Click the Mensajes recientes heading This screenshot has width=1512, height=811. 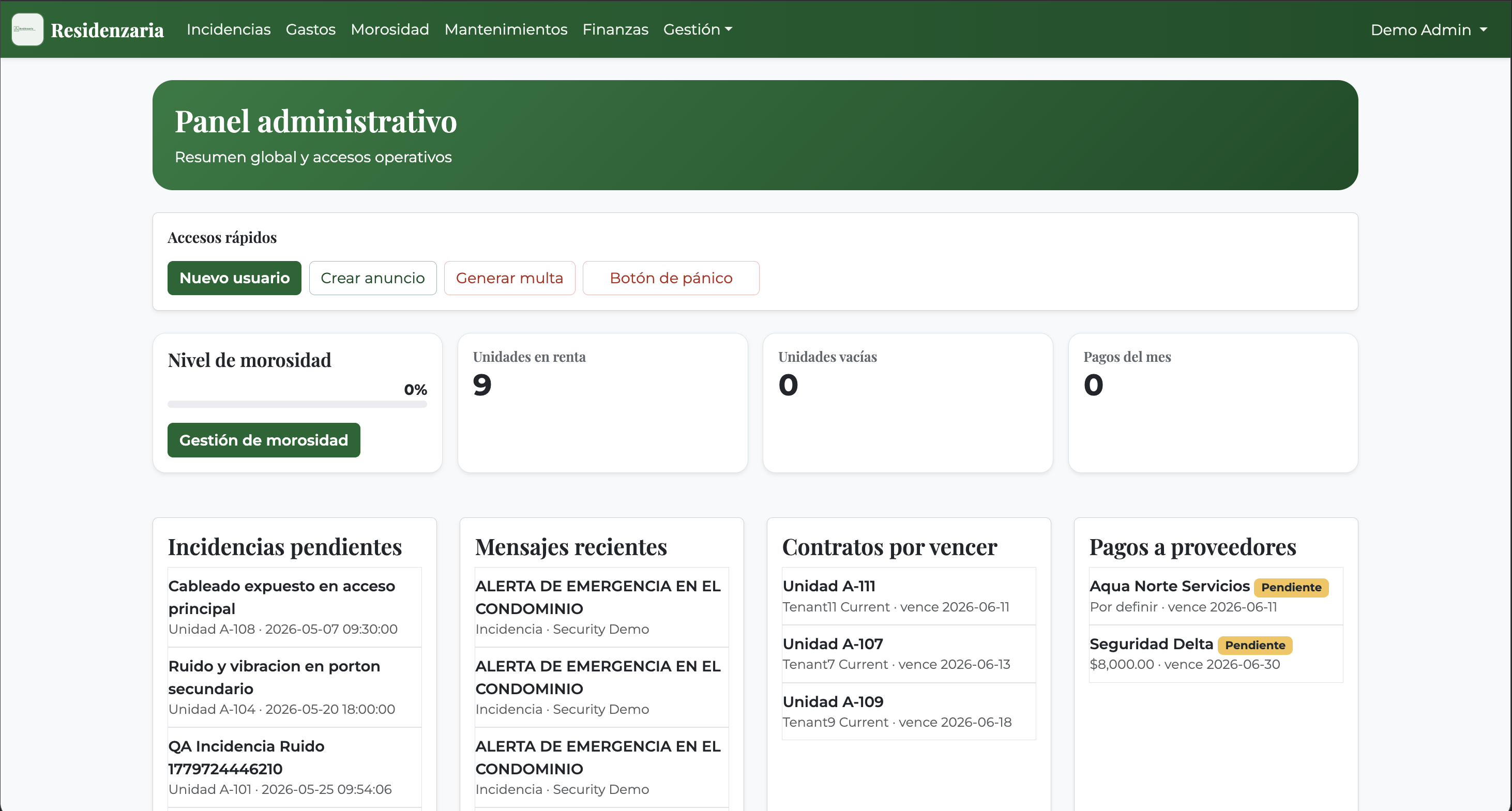[x=570, y=547]
